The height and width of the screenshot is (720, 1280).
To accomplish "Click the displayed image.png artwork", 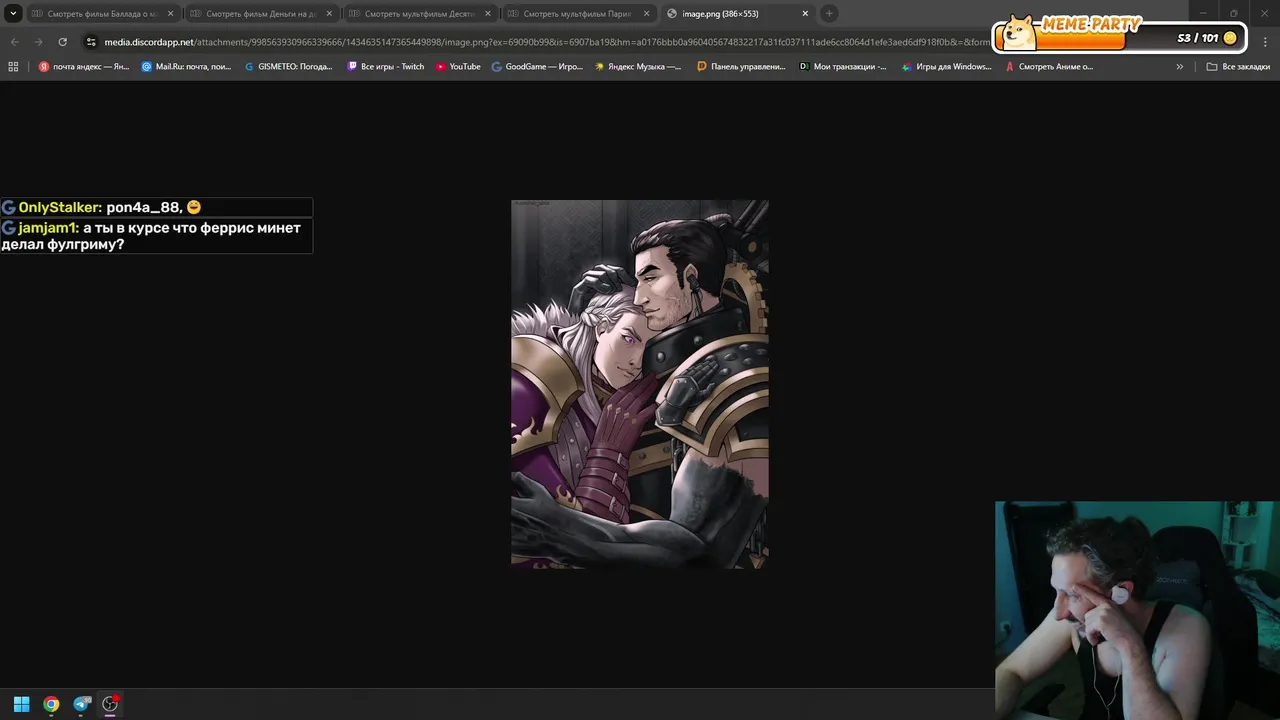I will pyautogui.click(x=640, y=384).
